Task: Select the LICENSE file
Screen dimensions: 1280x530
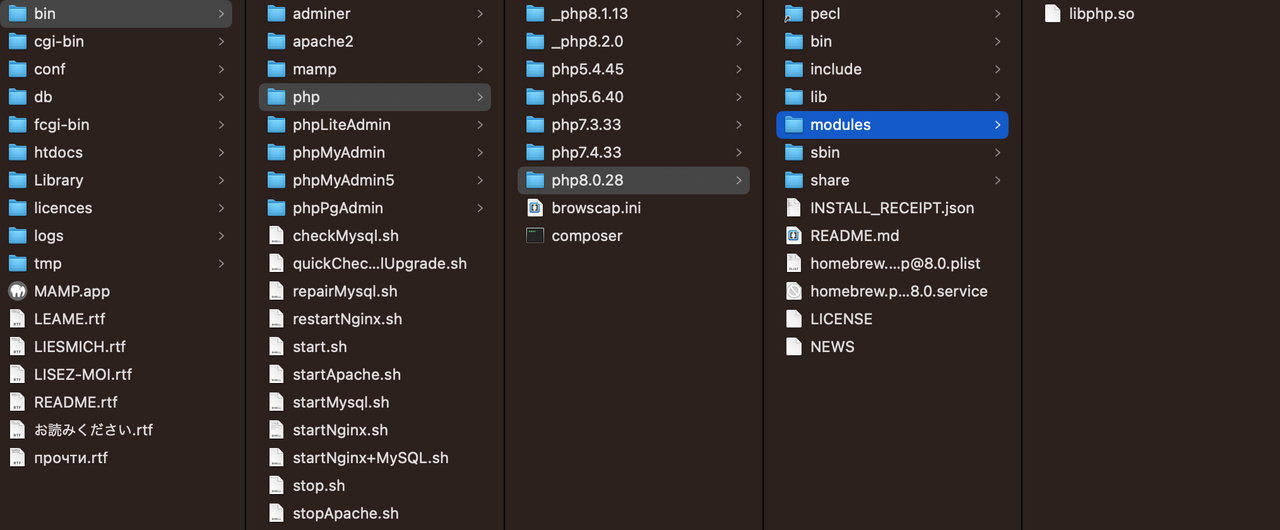Action: pos(840,319)
